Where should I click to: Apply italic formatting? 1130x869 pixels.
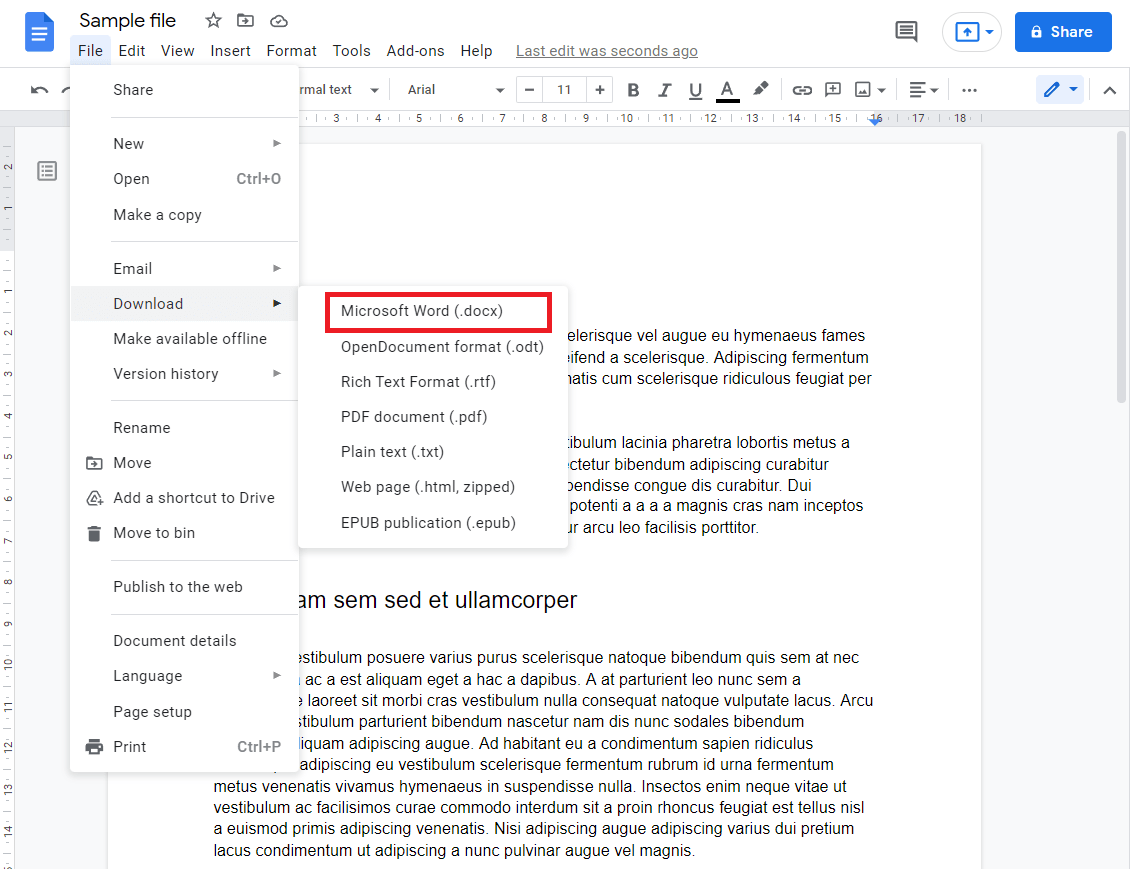(x=664, y=89)
